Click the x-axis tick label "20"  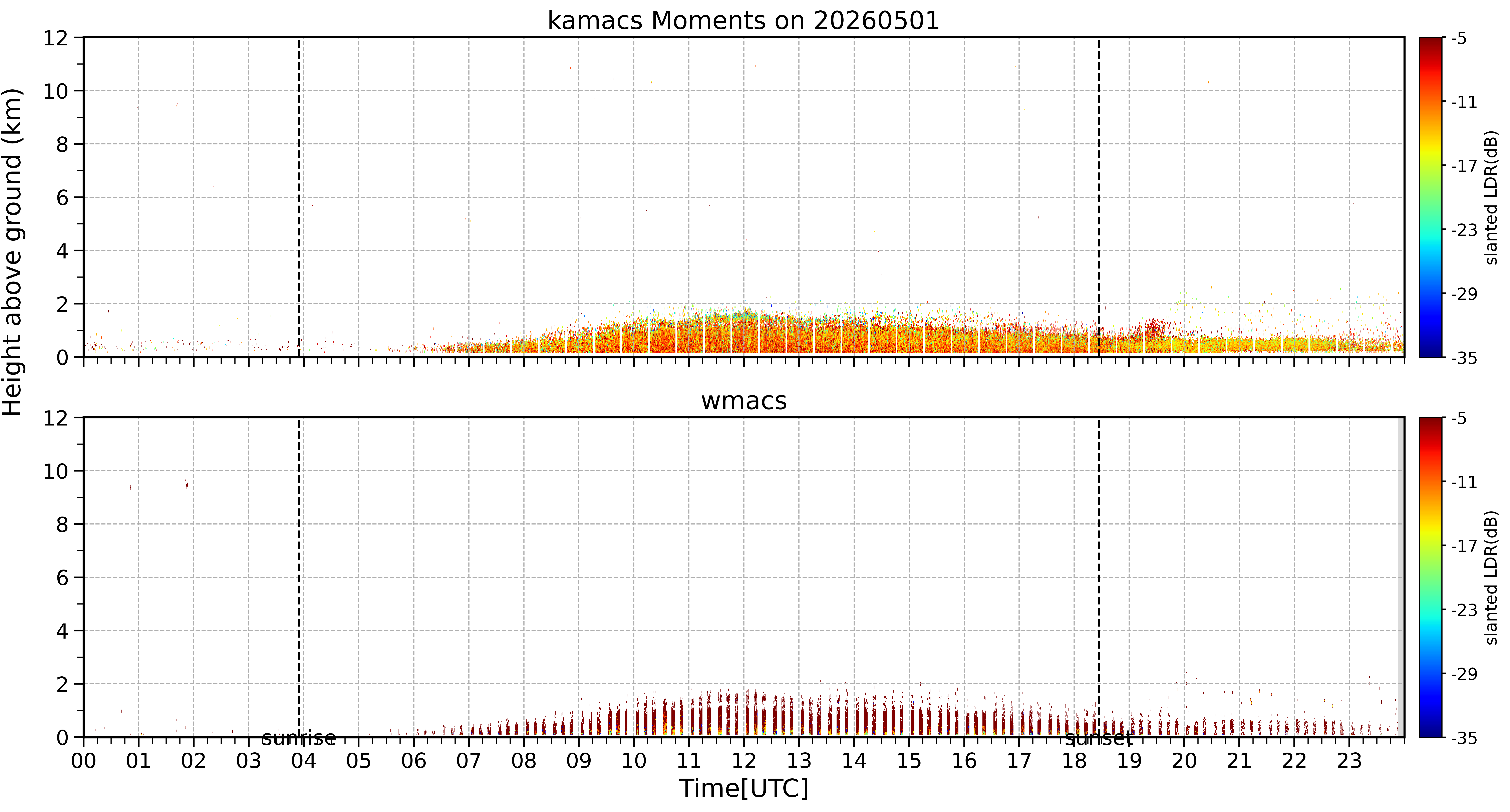coord(1184,761)
